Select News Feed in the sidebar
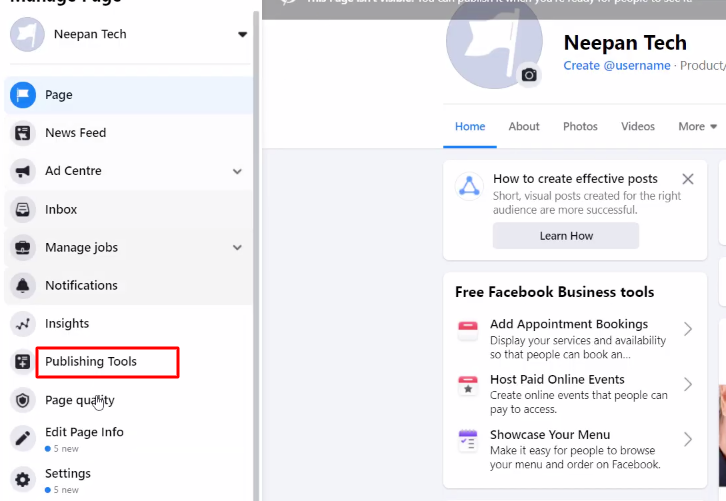 pyautogui.click(x=129, y=133)
